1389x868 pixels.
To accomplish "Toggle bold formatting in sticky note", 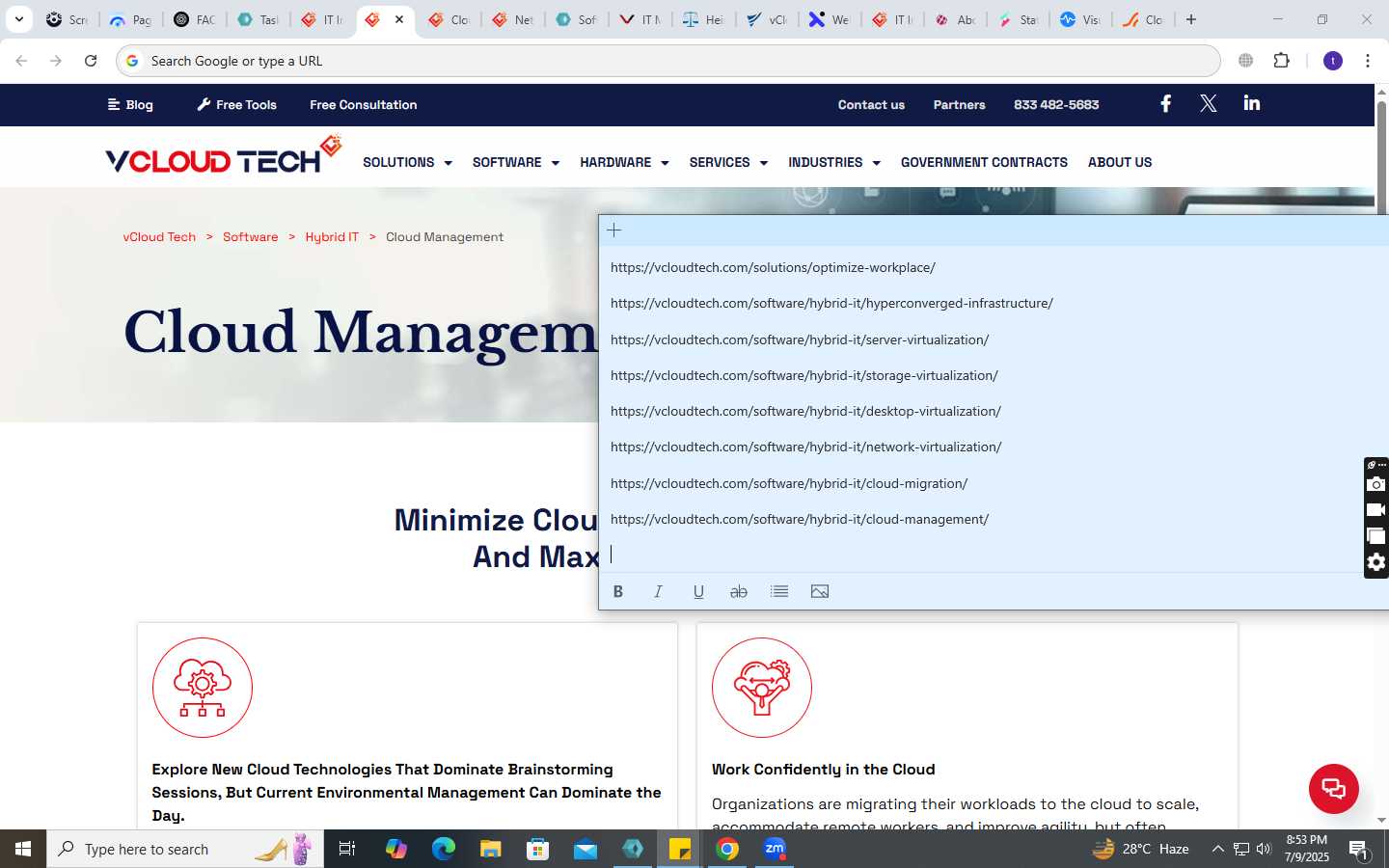I will point(618,591).
